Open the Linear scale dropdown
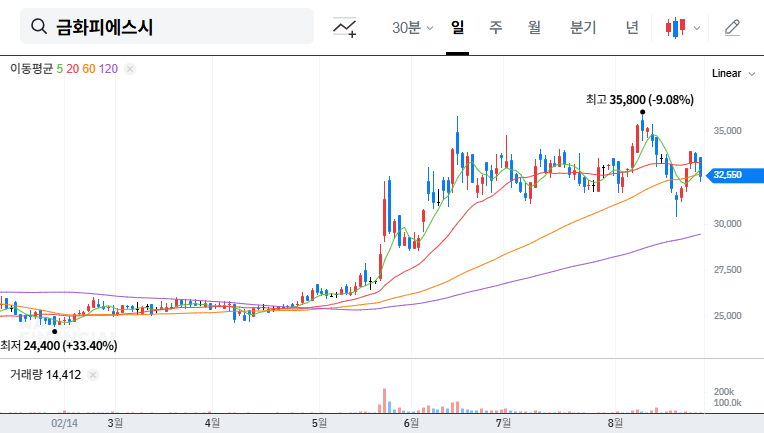This screenshot has width=764, height=433. pos(733,74)
